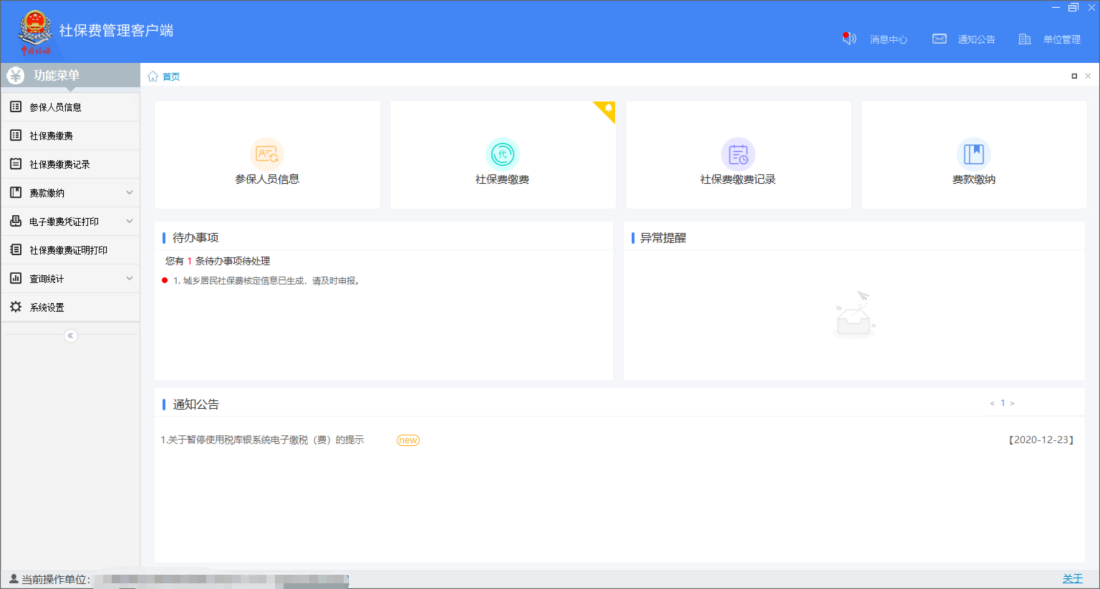Viewport: 1100px width, 589px height.
Task: Open the 暂停使用税库银系统 notice
Action: pos(262,440)
